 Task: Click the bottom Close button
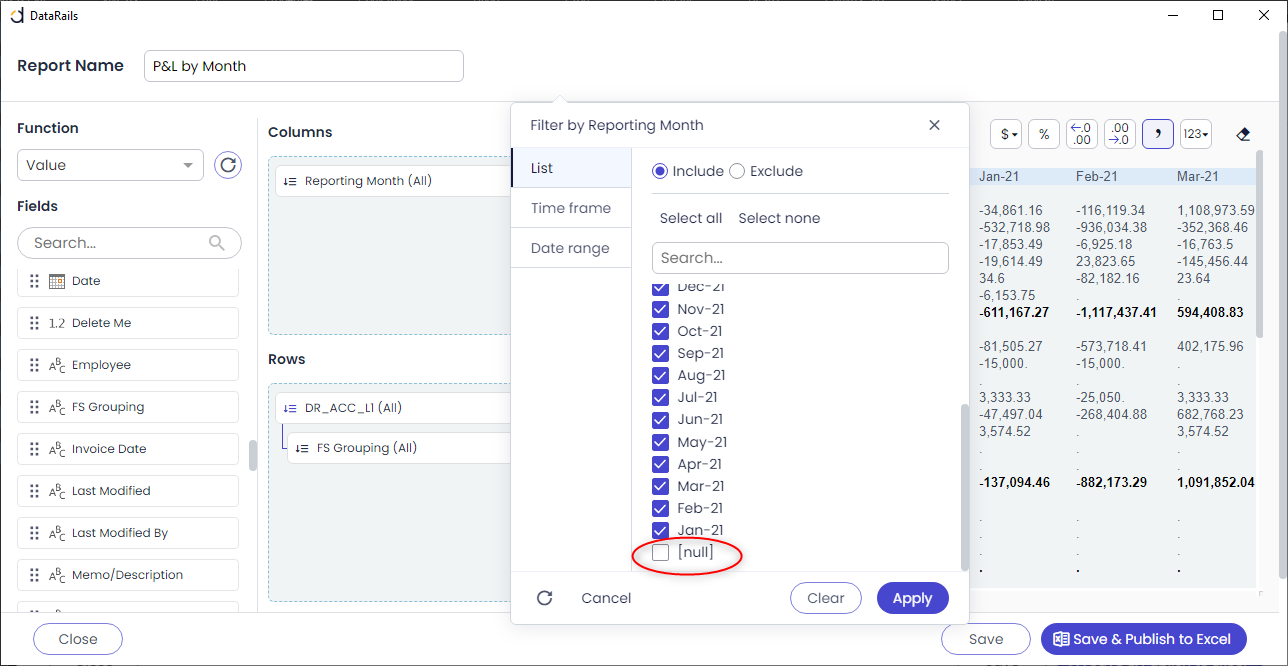(x=78, y=639)
